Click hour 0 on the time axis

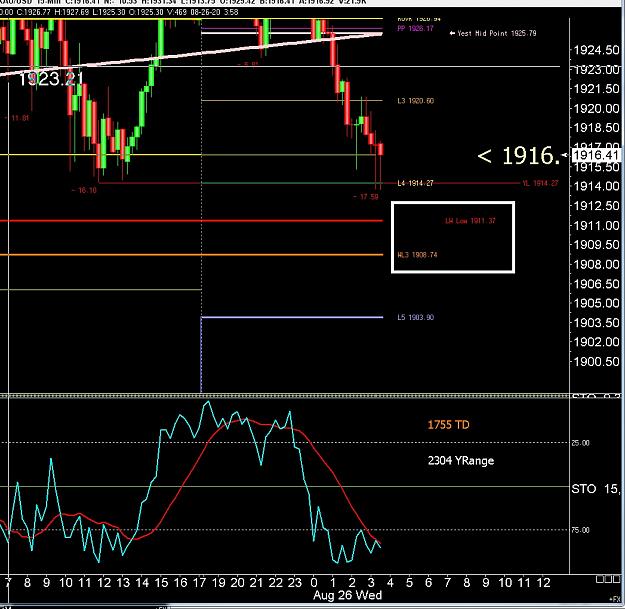(x=314, y=583)
